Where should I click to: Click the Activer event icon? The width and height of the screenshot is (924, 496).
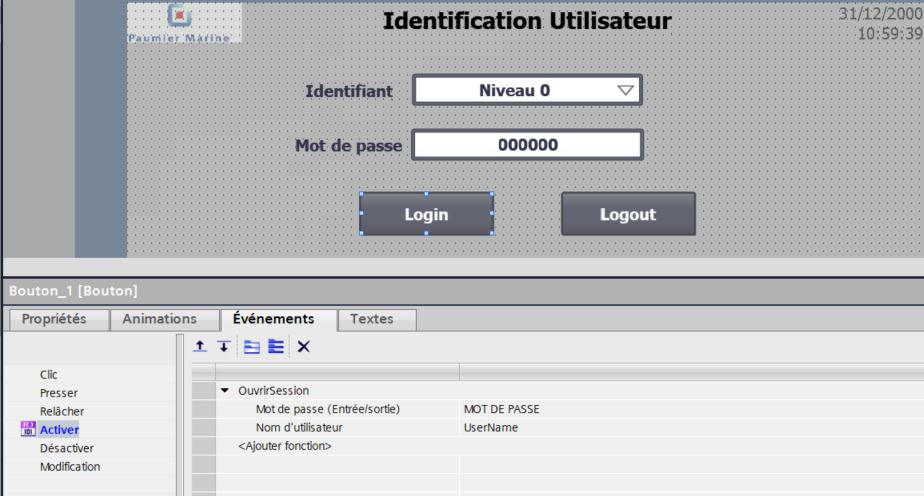tap(27, 429)
